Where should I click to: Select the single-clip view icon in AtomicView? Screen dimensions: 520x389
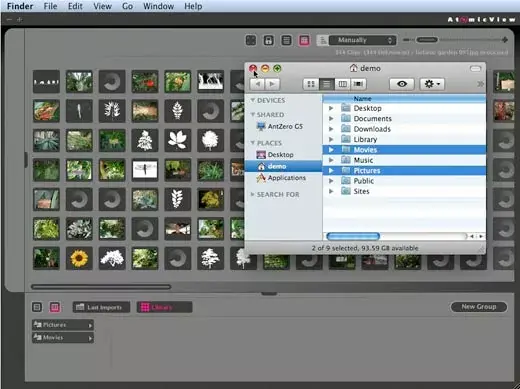pyautogui.click(x=268, y=40)
